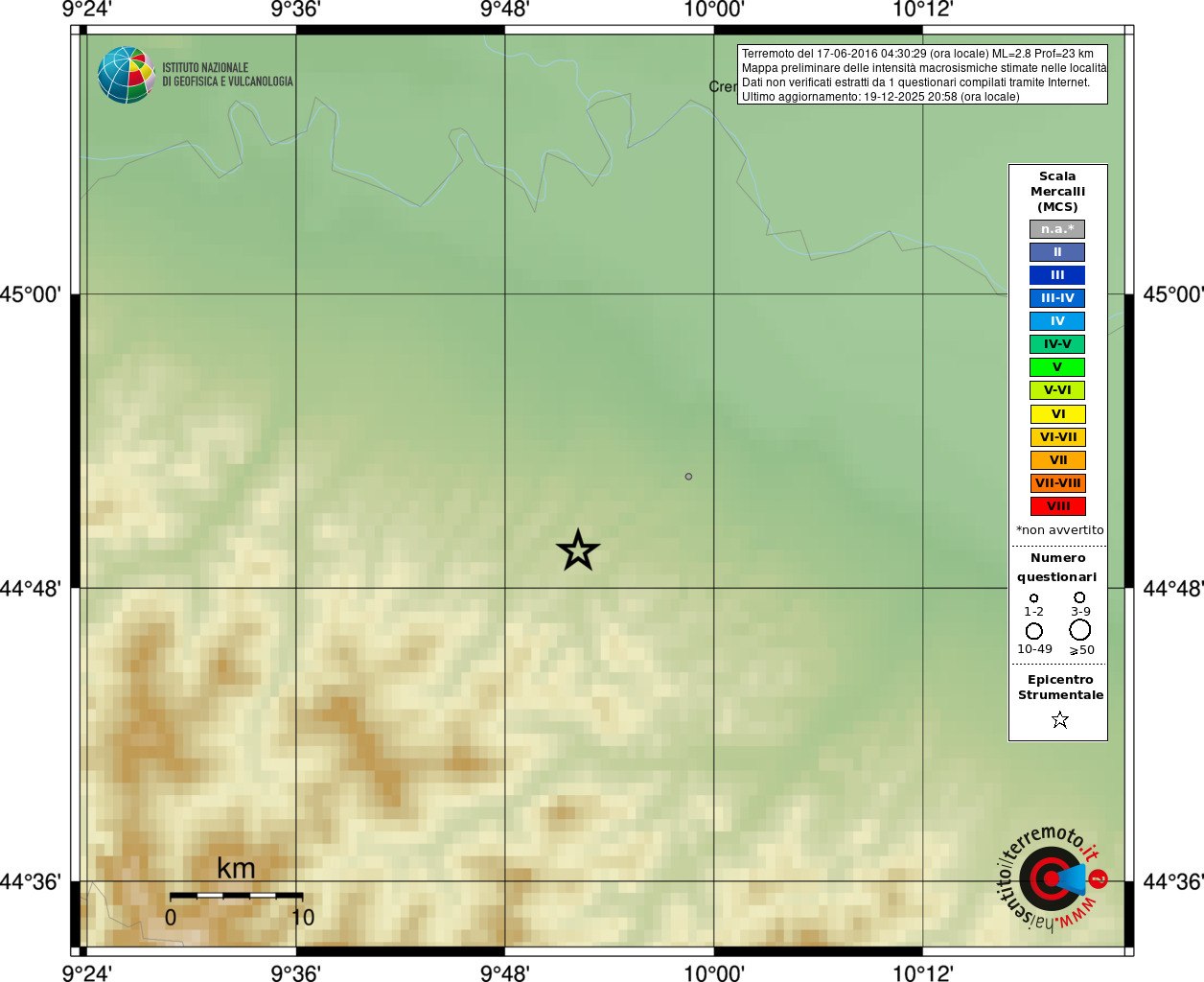Viewport: 1204px width, 982px height.
Task: Click the Istituto Nazionale di Geofisica text
Action: point(227,75)
